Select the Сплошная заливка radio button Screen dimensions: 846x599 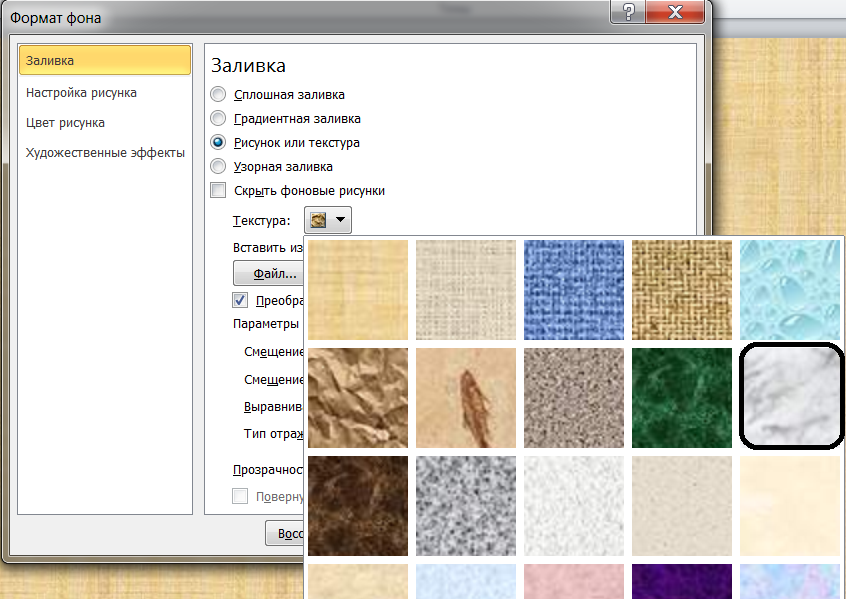tap(218, 94)
